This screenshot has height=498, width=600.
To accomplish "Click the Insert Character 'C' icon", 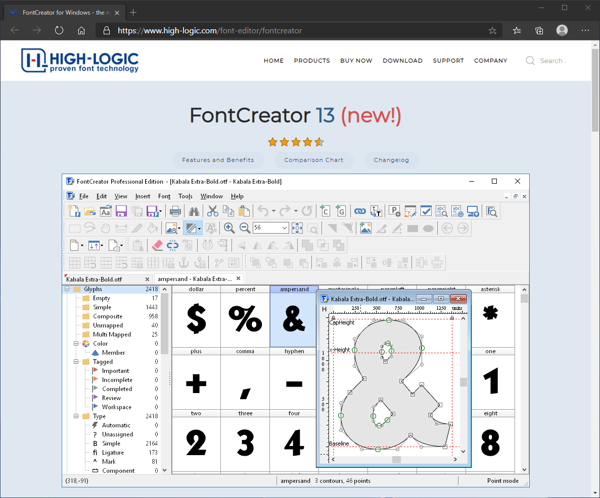I will [x=325, y=211].
